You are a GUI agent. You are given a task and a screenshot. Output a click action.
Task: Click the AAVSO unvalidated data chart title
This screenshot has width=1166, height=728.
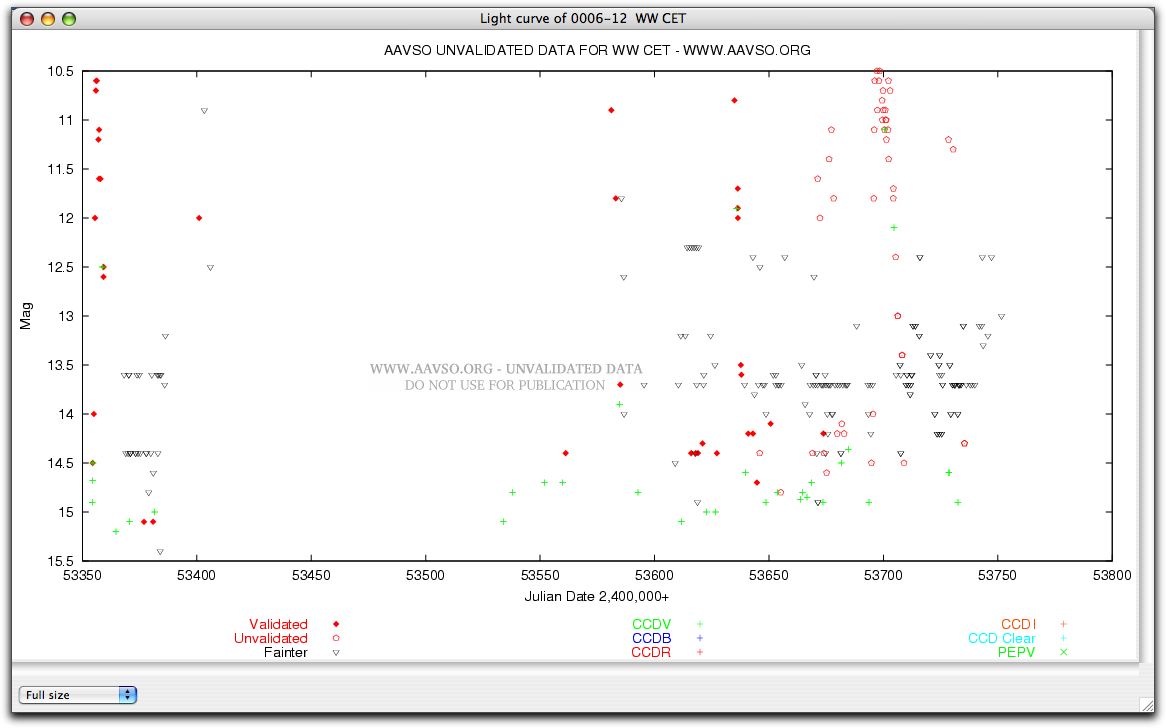pyautogui.click(x=597, y=50)
